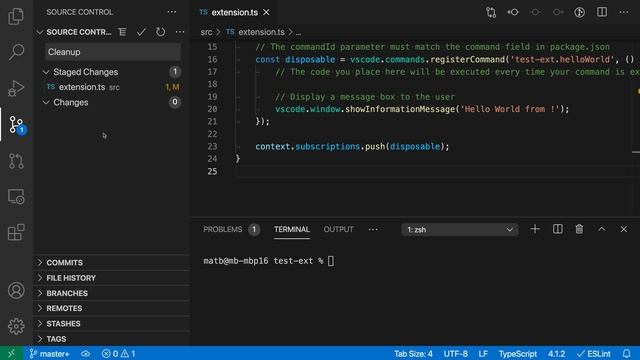Click TypeScript version 4.1.2
Screen dimensions: 640x360
[x=556, y=353]
